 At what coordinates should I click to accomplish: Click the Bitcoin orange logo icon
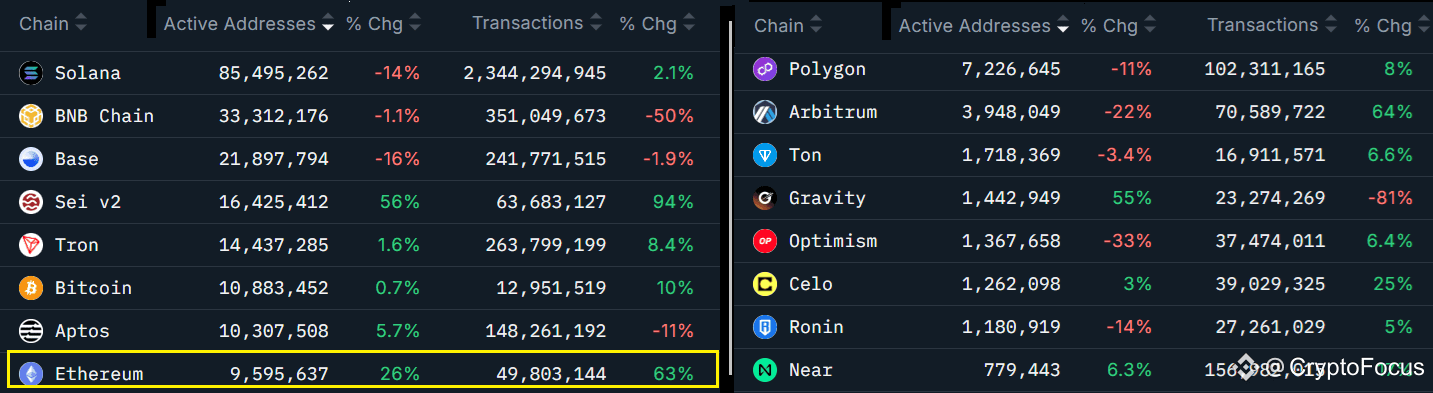coord(30,288)
